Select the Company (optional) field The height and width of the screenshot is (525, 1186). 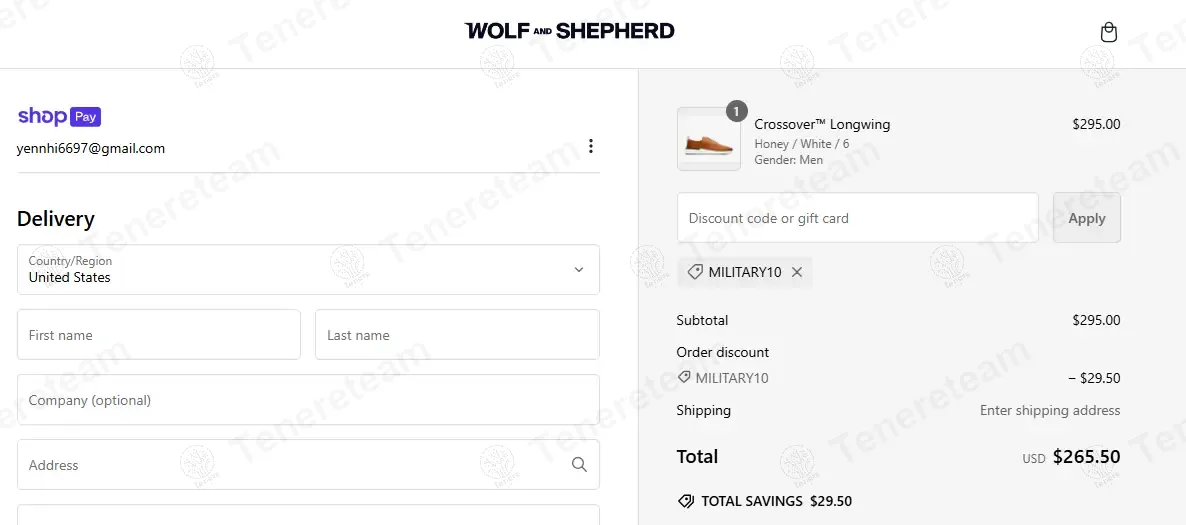308,400
